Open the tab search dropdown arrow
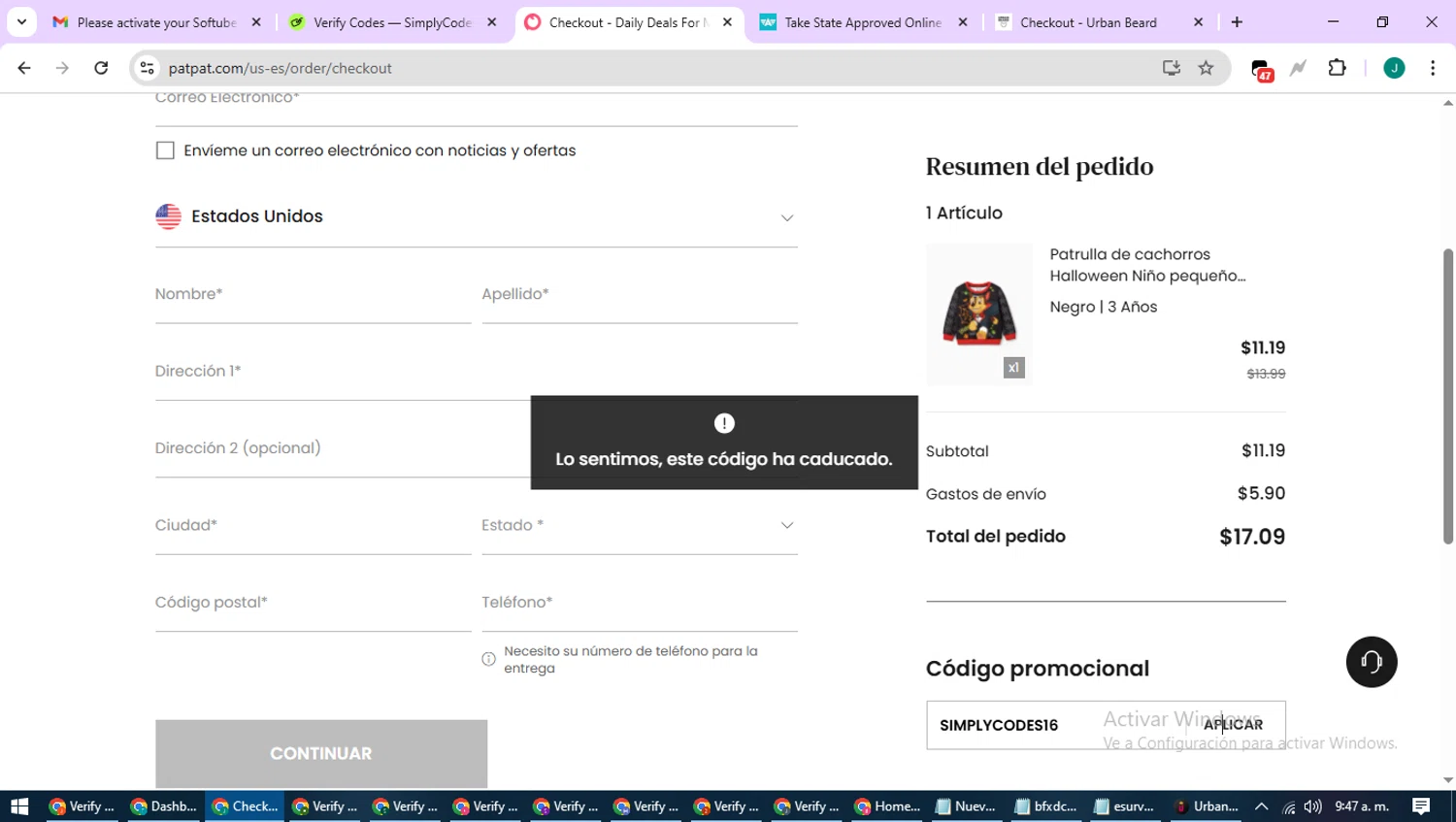The width and height of the screenshot is (1456, 822). coord(21,22)
